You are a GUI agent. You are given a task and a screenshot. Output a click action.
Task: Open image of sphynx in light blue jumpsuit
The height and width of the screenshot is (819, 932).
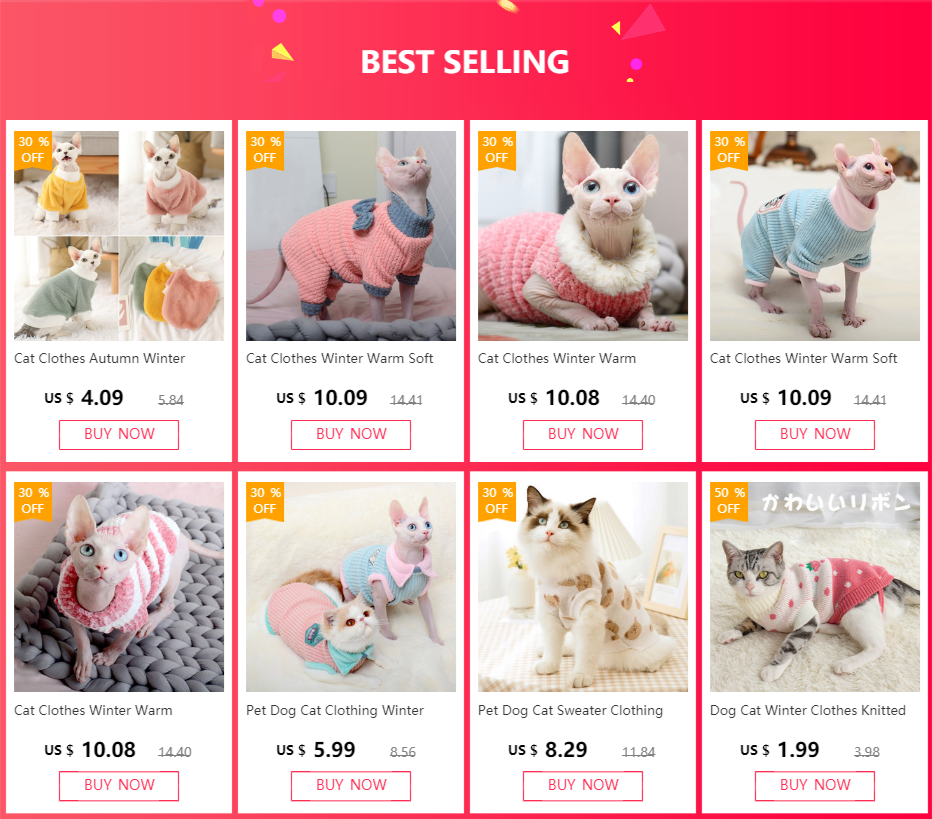point(815,236)
